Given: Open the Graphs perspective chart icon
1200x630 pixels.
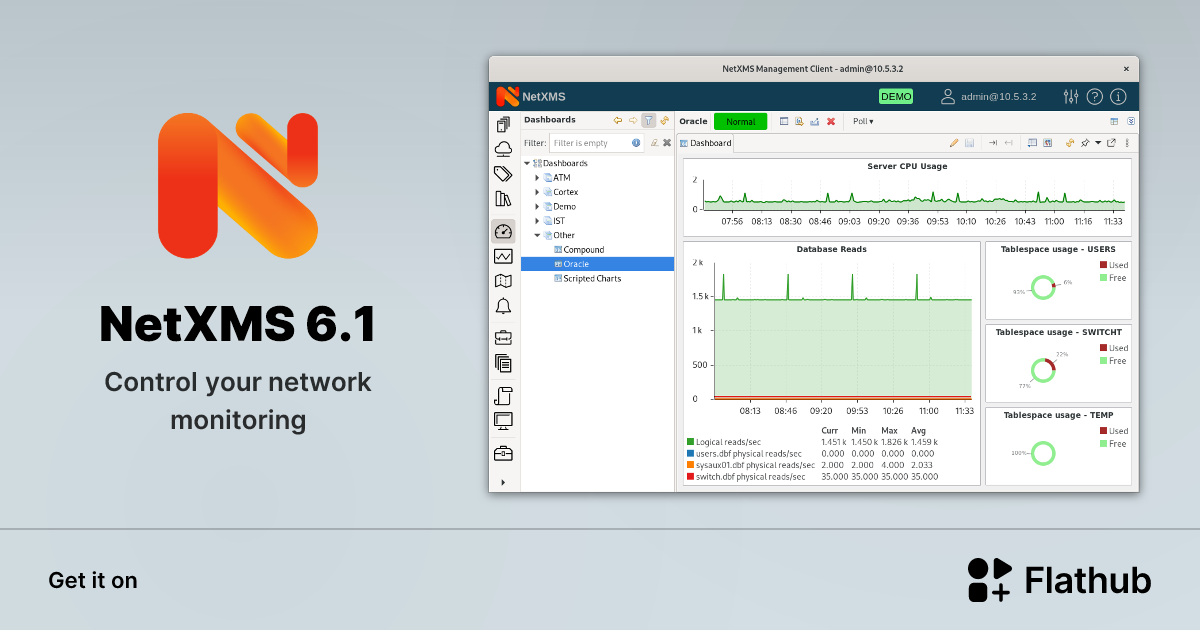Looking at the screenshot, I should coord(503,257).
